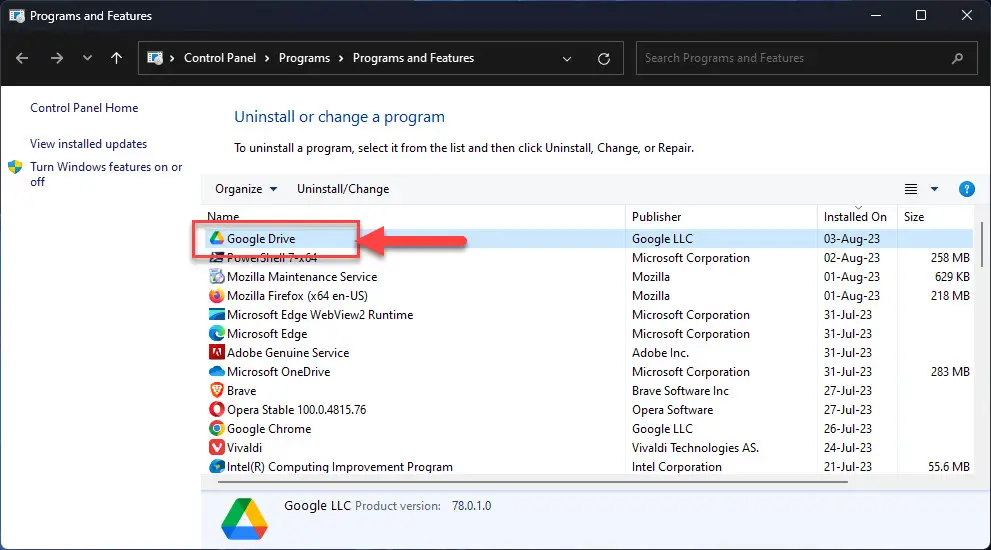Click the Control Panel icon in address bar
The width and height of the screenshot is (991, 550).
tap(155, 58)
